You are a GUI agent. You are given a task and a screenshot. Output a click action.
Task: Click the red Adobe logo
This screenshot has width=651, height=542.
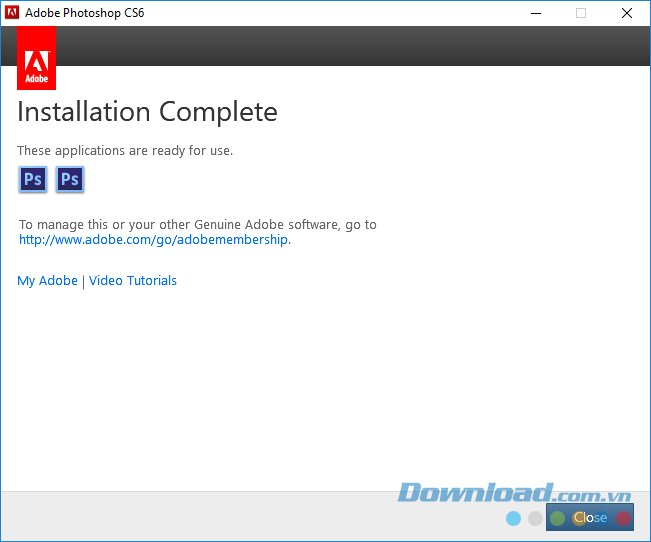[x=37, y=58]
